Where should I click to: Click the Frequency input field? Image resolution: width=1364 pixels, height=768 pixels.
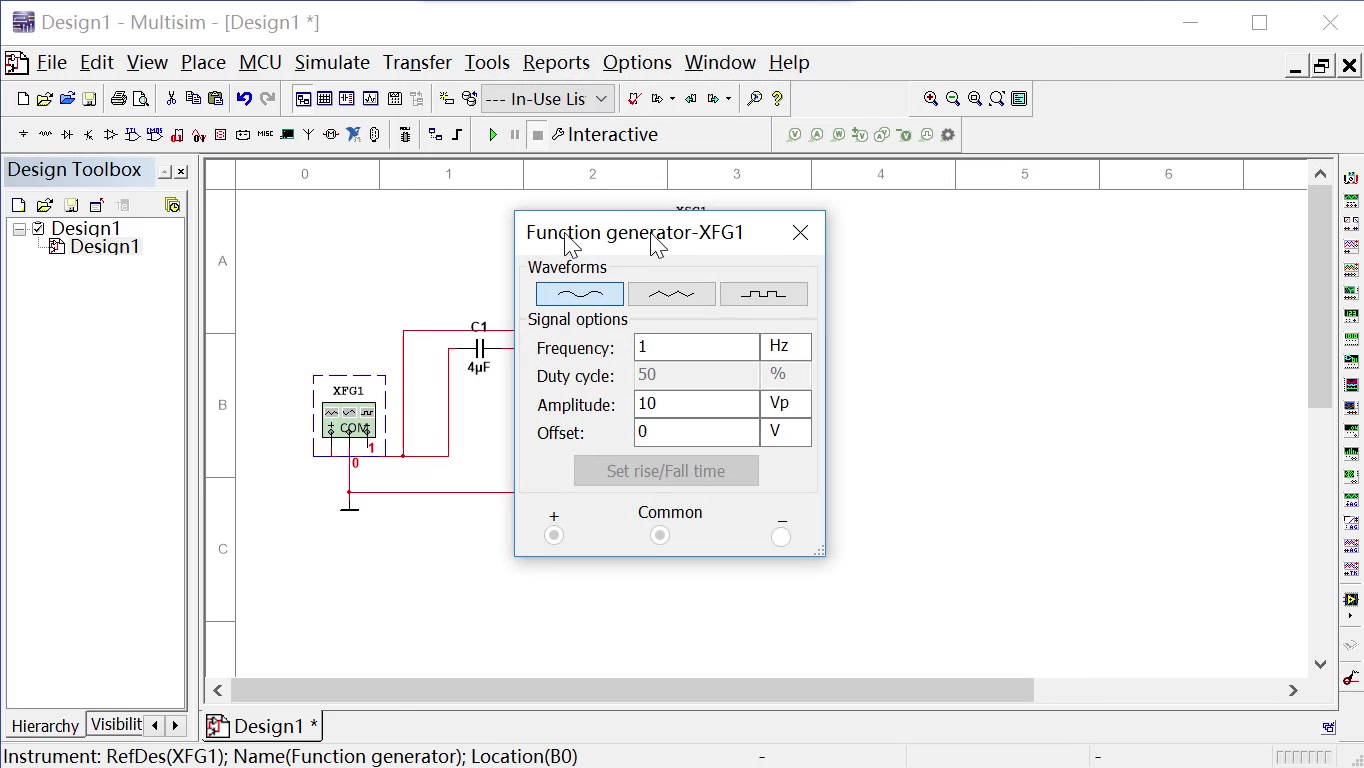point(697,347)
